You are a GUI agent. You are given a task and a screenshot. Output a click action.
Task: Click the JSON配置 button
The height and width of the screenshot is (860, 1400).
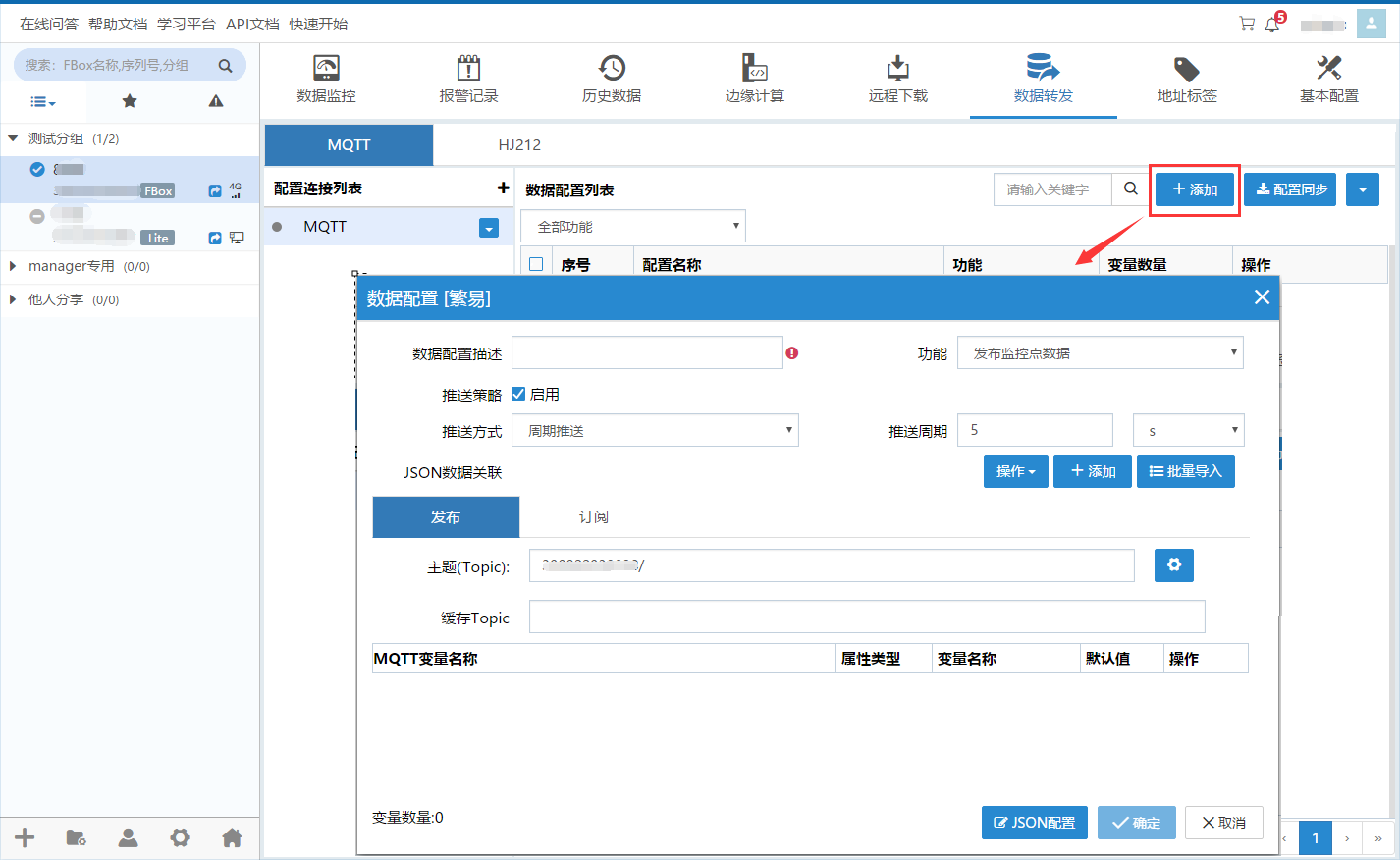coord(1034,823)
